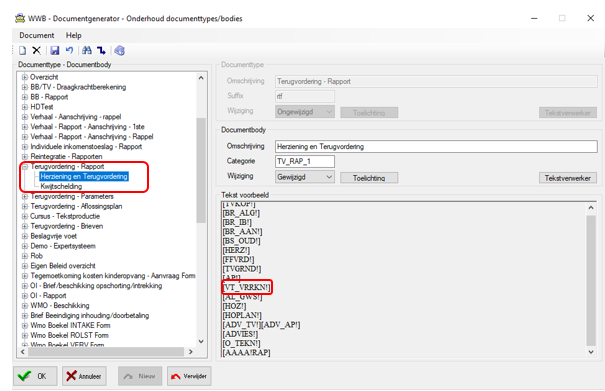Click [TVGRND!] in the text preview
Screen dimensions: 605x391
coord(242,269)
